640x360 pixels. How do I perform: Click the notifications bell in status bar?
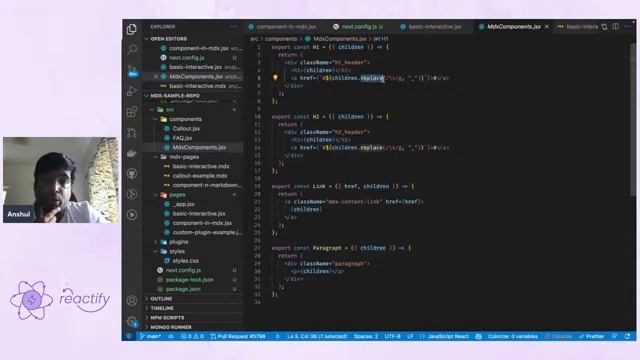pos(627,336)
